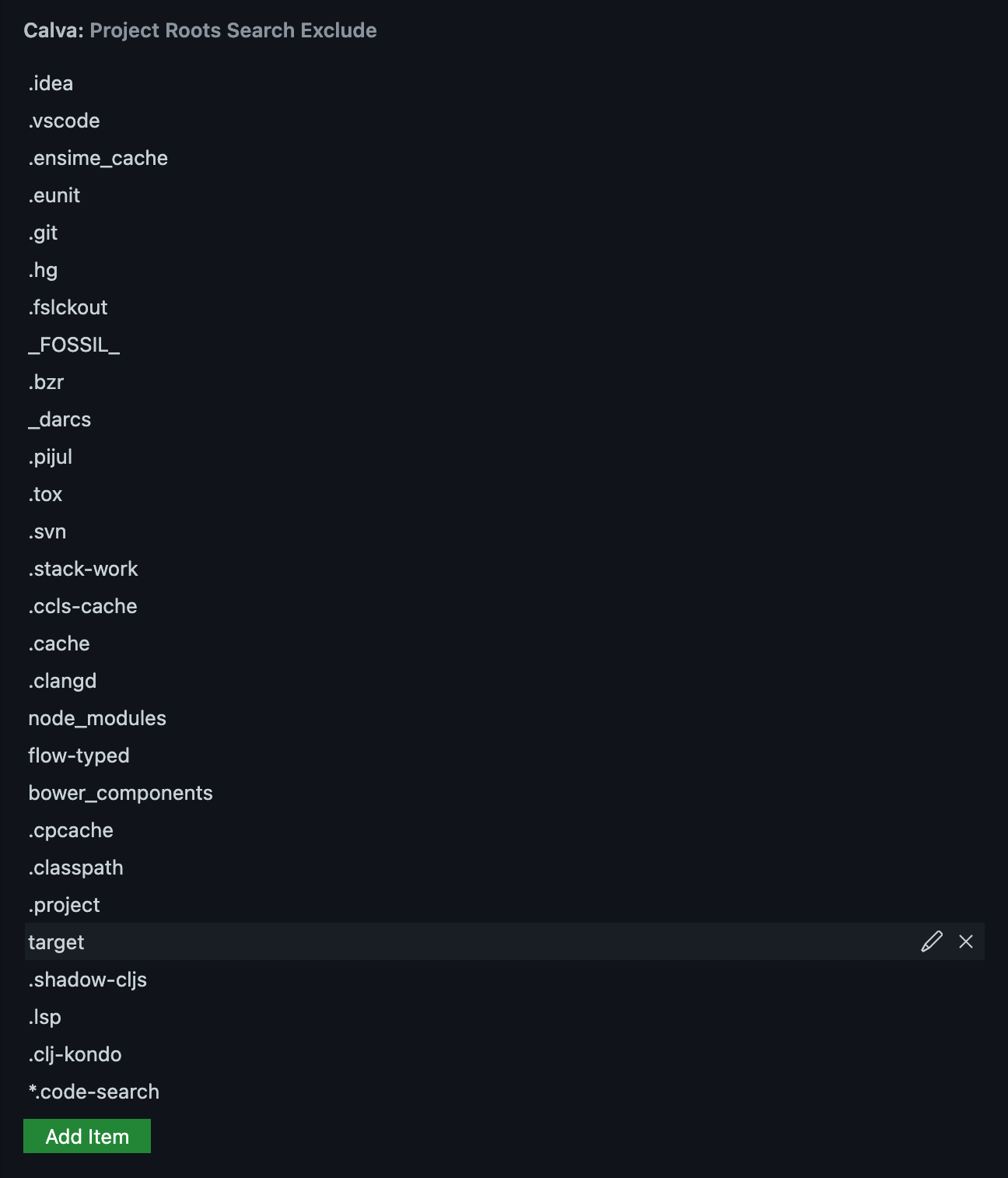Click the Calva: Project Roots Search Exclude heading

(201, 30)
